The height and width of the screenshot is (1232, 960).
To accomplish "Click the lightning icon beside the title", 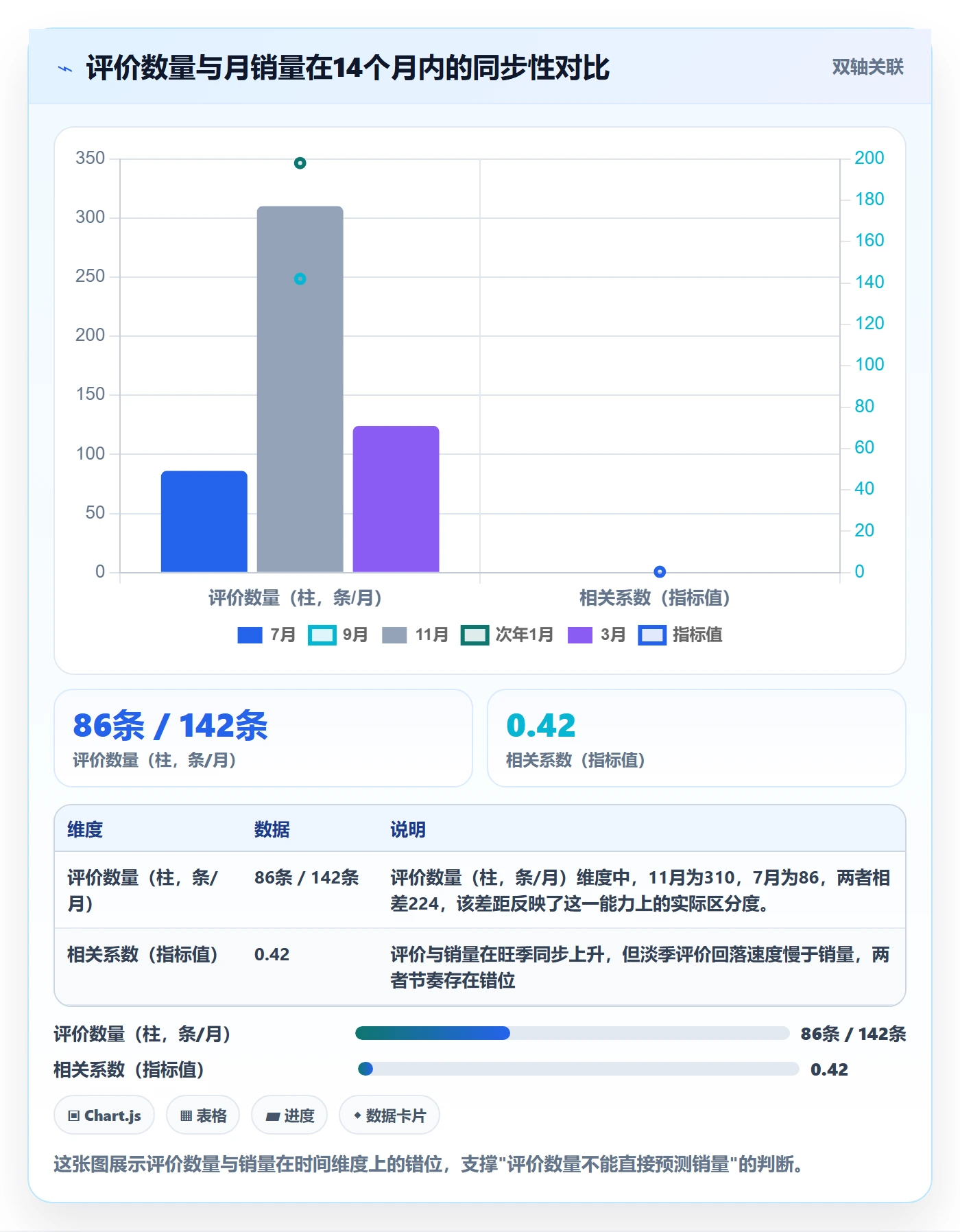I will coord(65,69).
